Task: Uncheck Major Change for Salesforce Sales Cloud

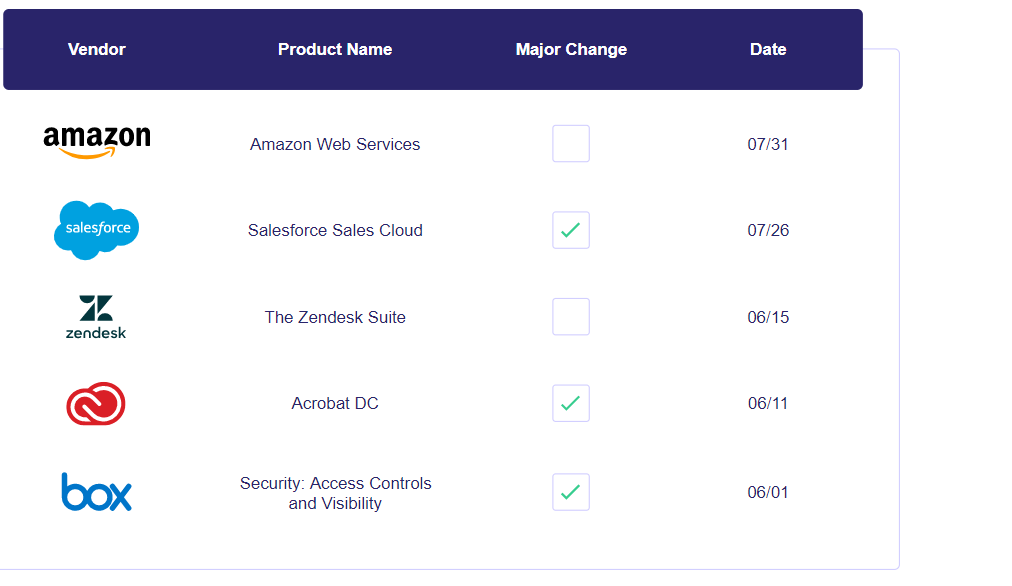Action: [570, 230]
